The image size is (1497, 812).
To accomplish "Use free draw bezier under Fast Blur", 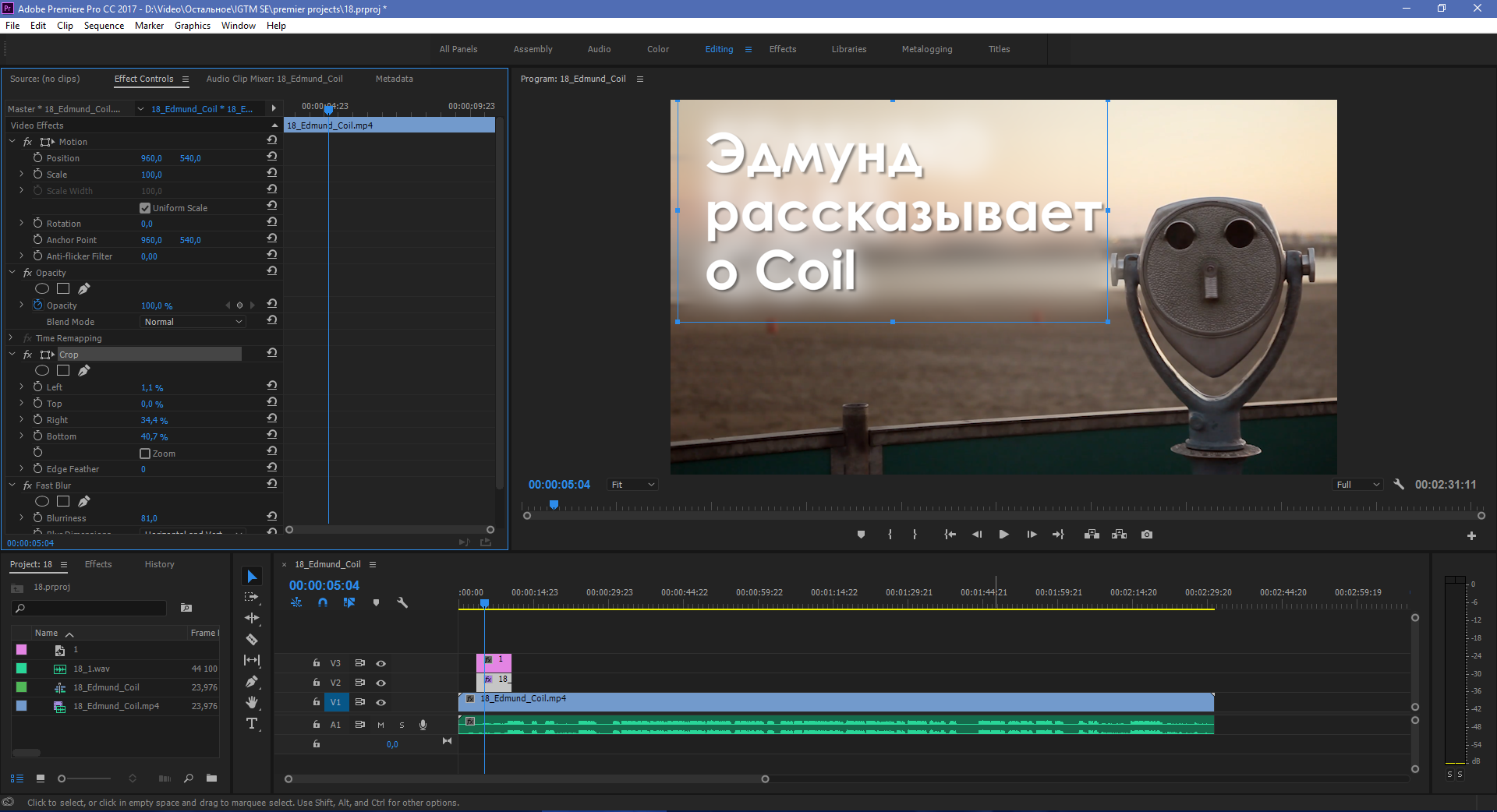I will point(83,502).
